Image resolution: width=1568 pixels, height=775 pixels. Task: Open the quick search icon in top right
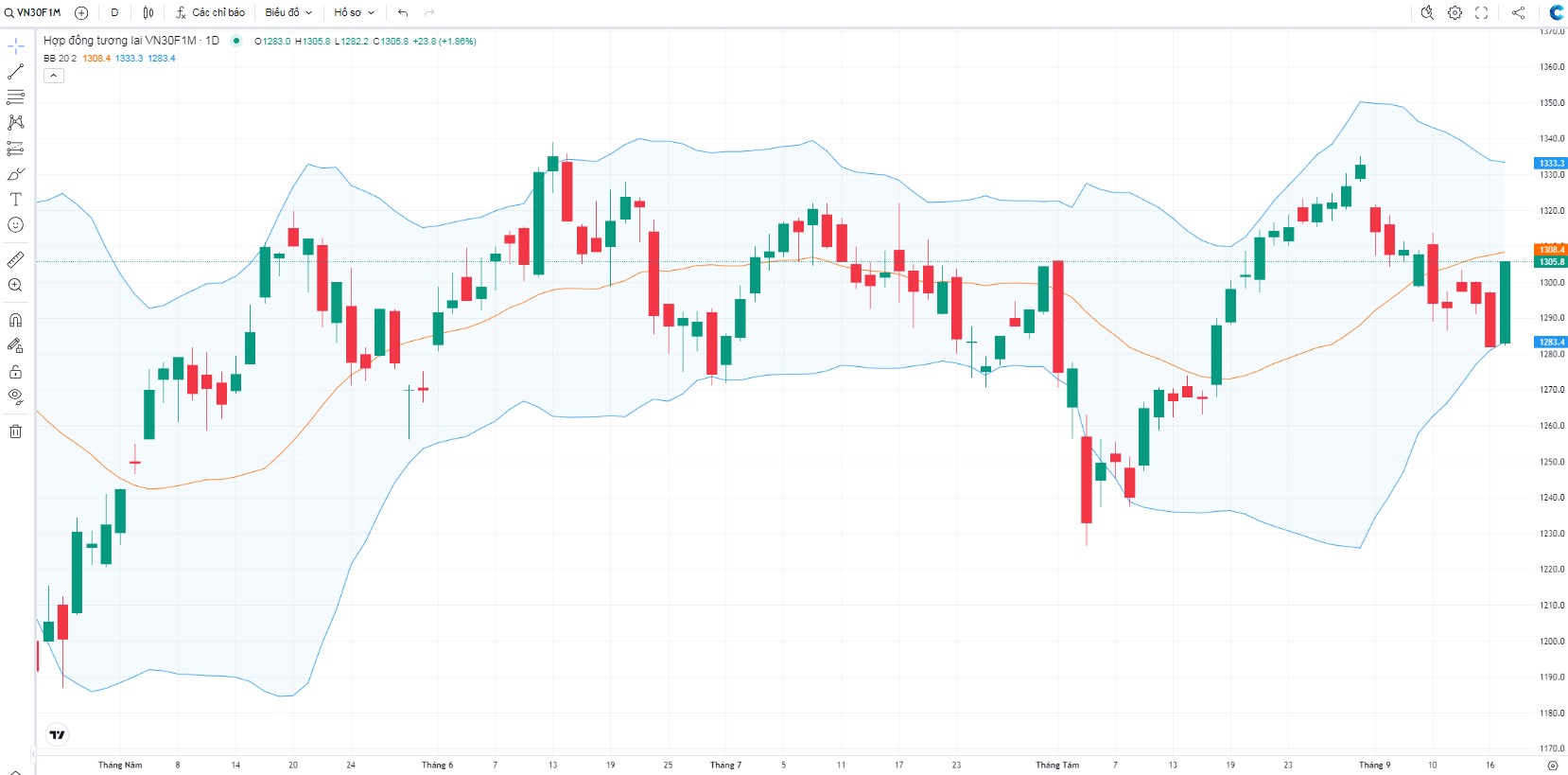(x=1427, y=12)
